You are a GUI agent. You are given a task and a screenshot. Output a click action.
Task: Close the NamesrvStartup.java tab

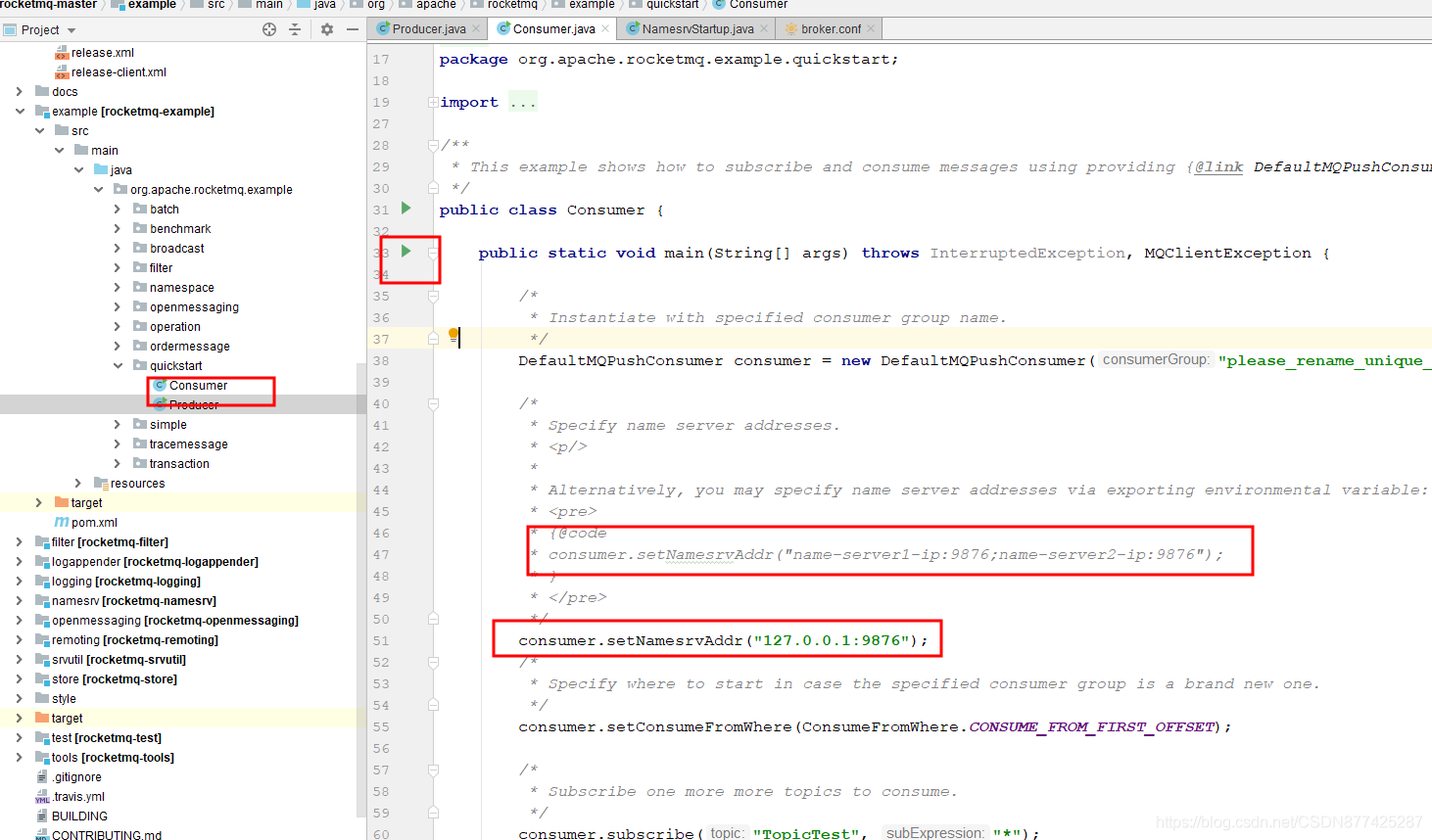764,29
